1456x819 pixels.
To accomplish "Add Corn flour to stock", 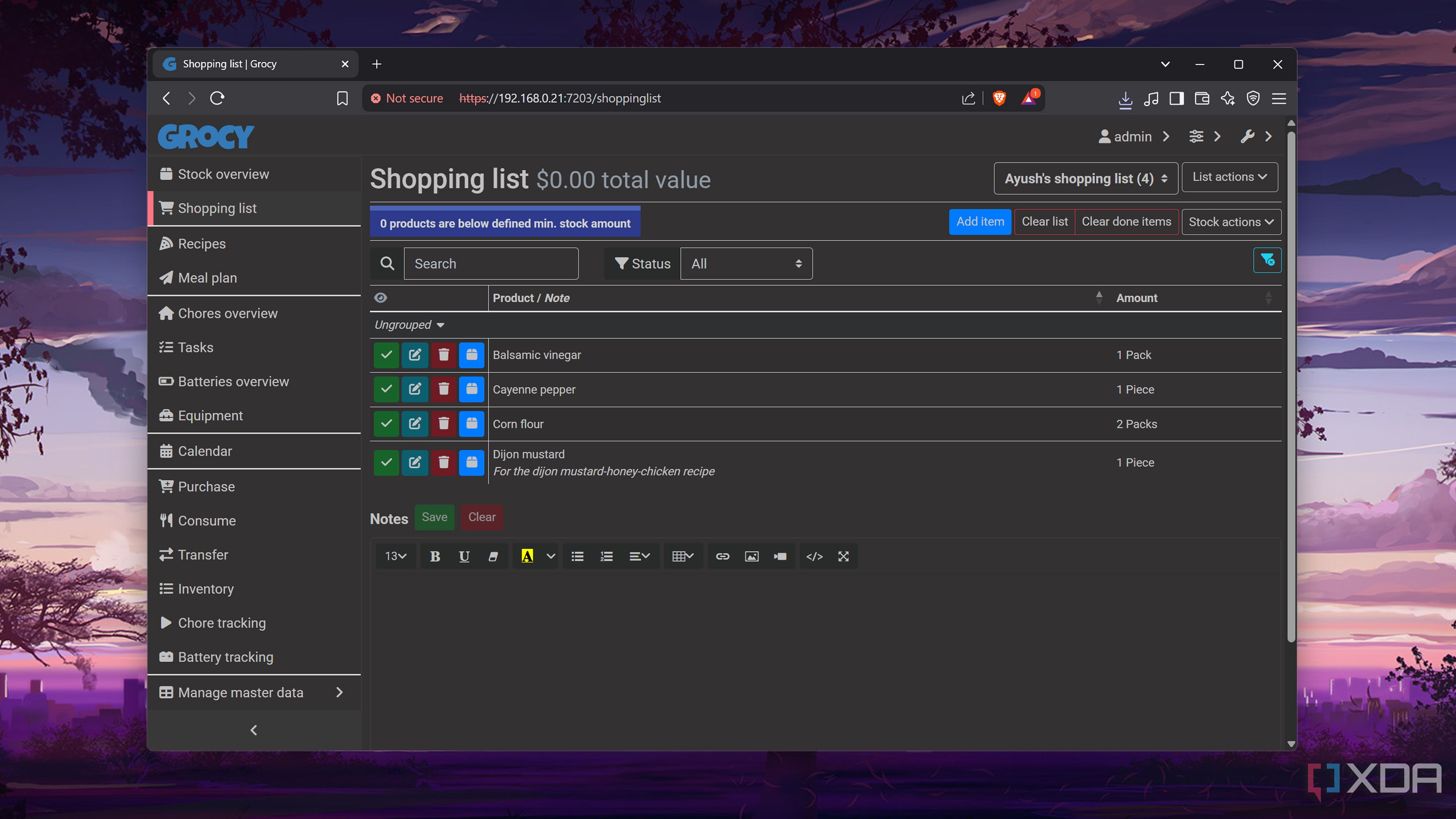I will click(472, 424).
